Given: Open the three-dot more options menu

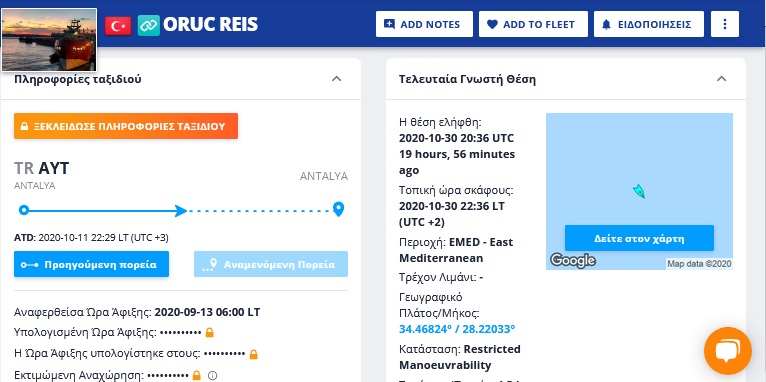Looking at the screenshot, I should (x=725, y=24).
